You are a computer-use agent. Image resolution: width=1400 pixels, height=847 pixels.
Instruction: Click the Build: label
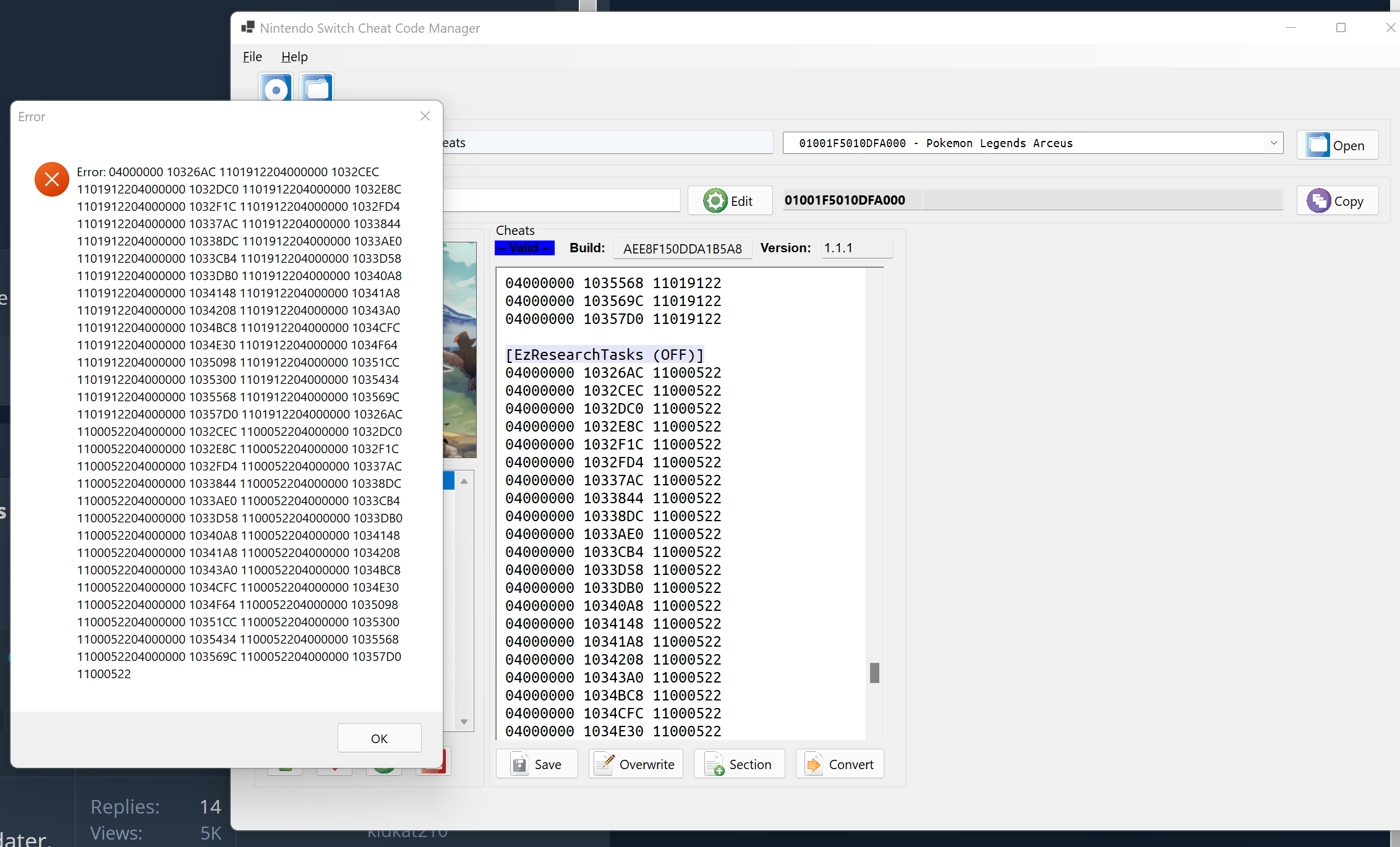[x=587, y=248]
